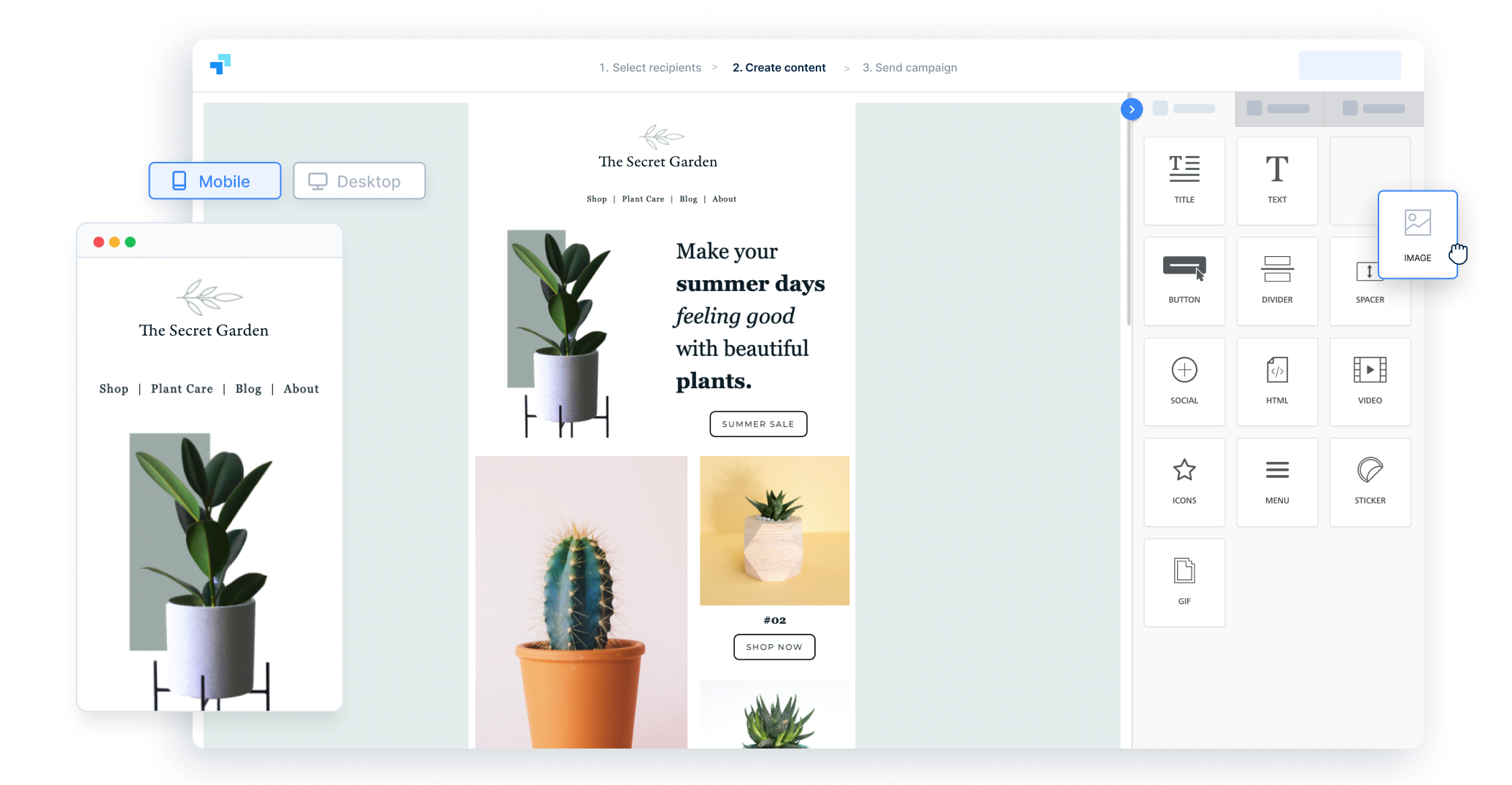Add a Menu block
Image resolution: width=1512 pixels, height=785 pixels.
tap(1277, 482)
